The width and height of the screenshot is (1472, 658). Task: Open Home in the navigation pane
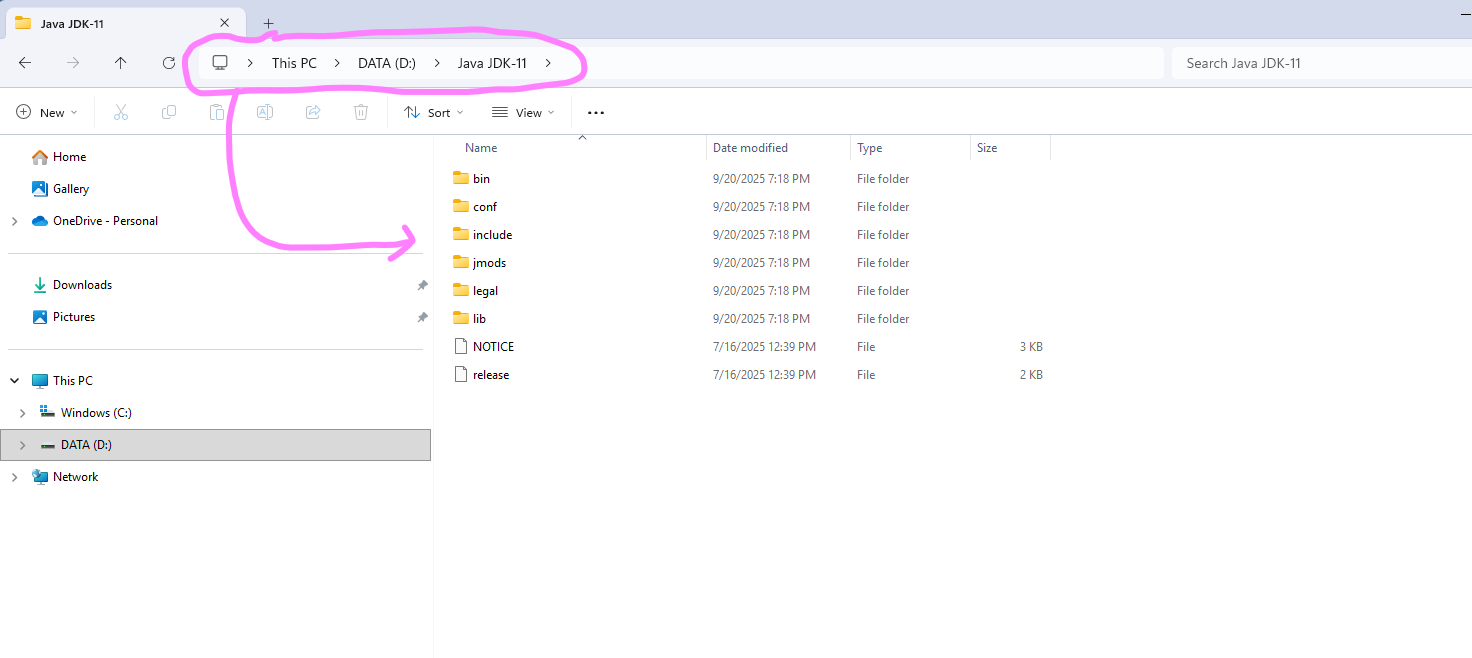coord(69,157)
